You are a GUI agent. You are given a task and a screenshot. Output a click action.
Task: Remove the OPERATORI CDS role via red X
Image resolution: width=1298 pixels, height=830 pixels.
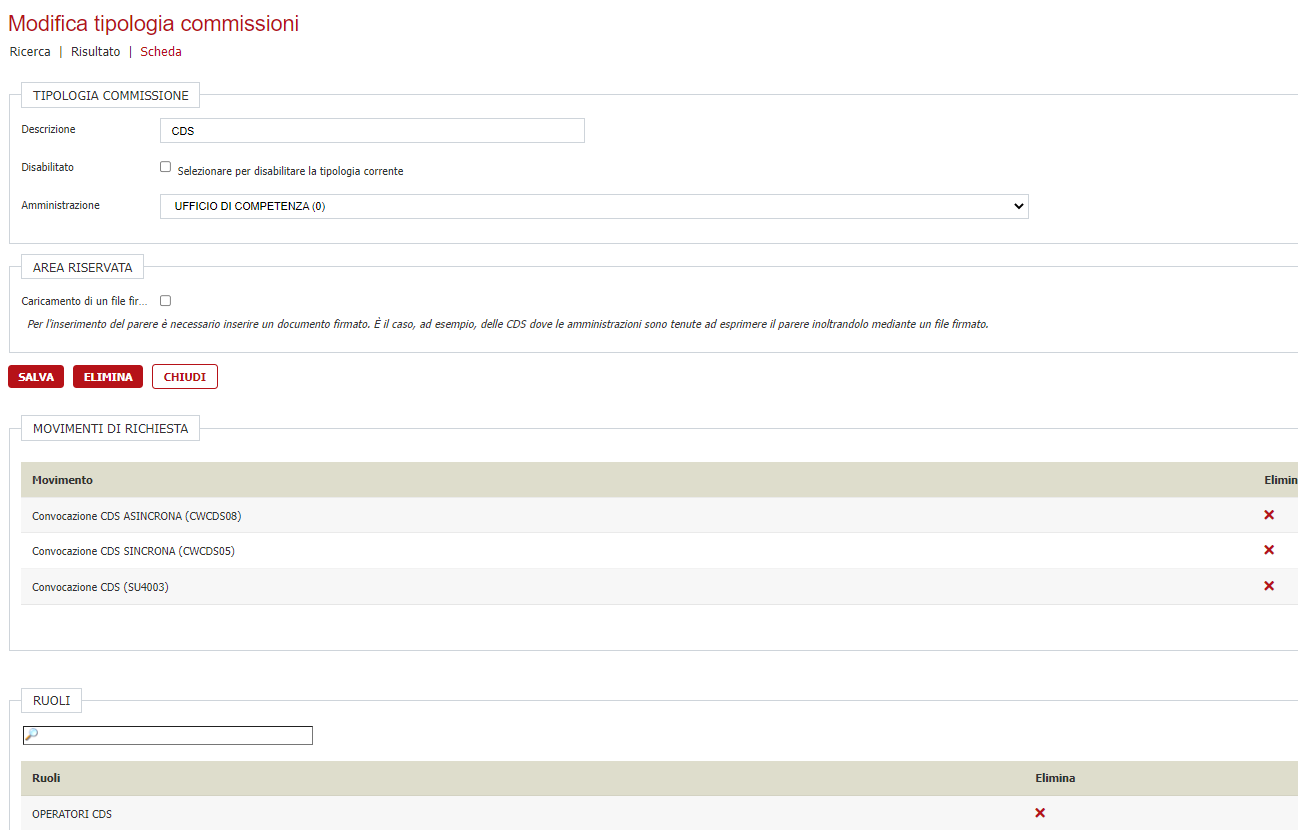click(1040, 813)
